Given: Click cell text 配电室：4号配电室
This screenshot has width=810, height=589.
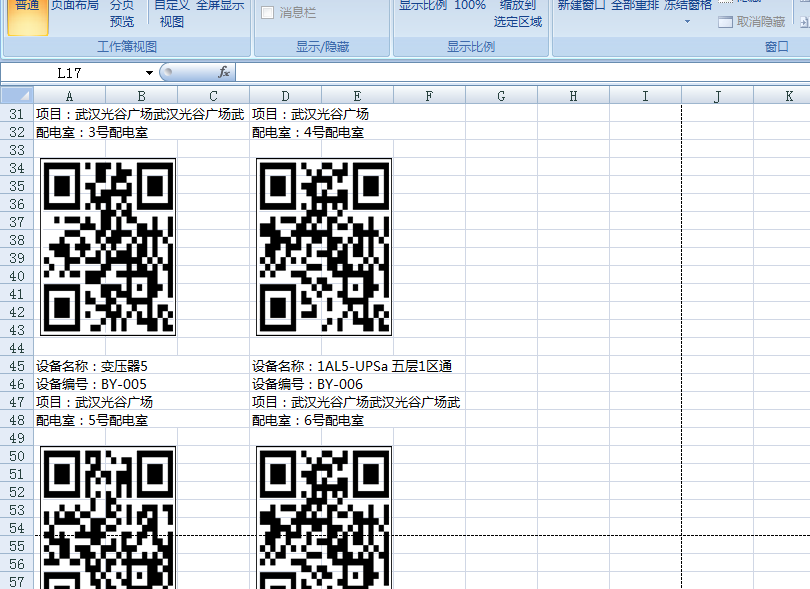Looking at the screenshot, I should pyautogui.click(x=308, y=132).
